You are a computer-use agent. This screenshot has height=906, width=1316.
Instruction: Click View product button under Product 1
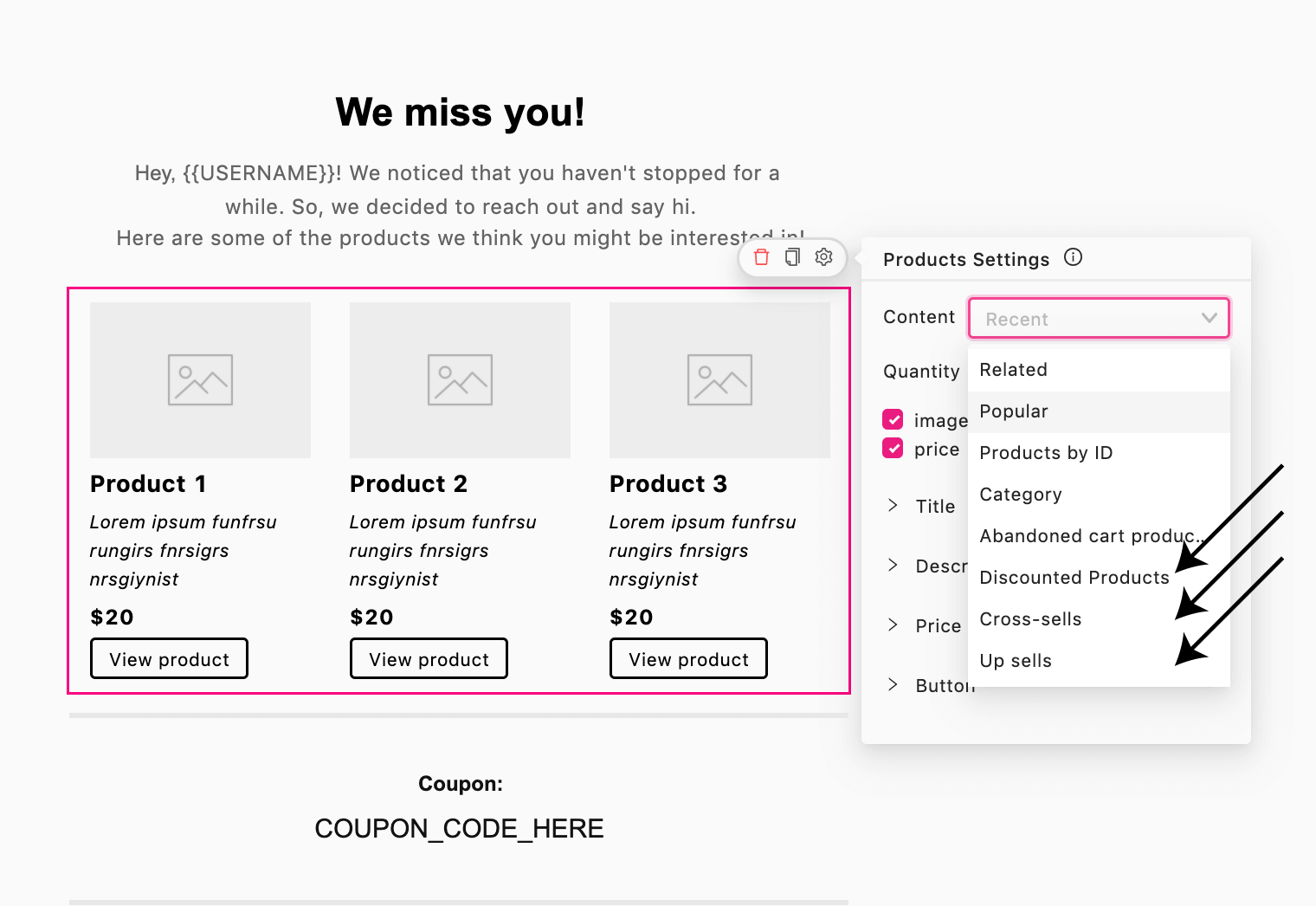[x=169, y=658]
